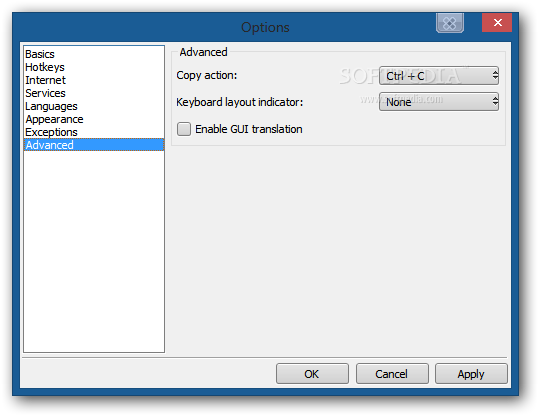The height and width of the screenshot is (416, 539).
Task: Select the Basics category
Action: 94,54
